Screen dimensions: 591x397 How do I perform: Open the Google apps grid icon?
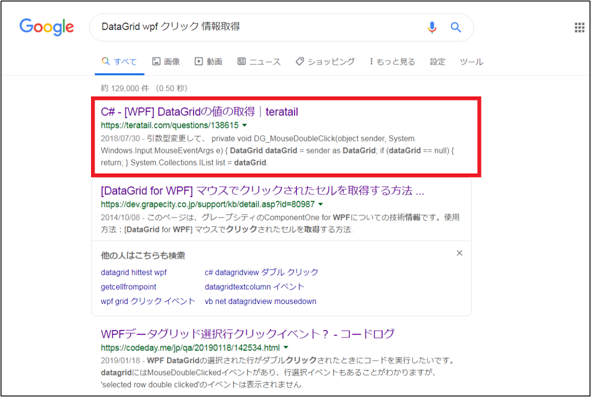(x=579, y=28)
